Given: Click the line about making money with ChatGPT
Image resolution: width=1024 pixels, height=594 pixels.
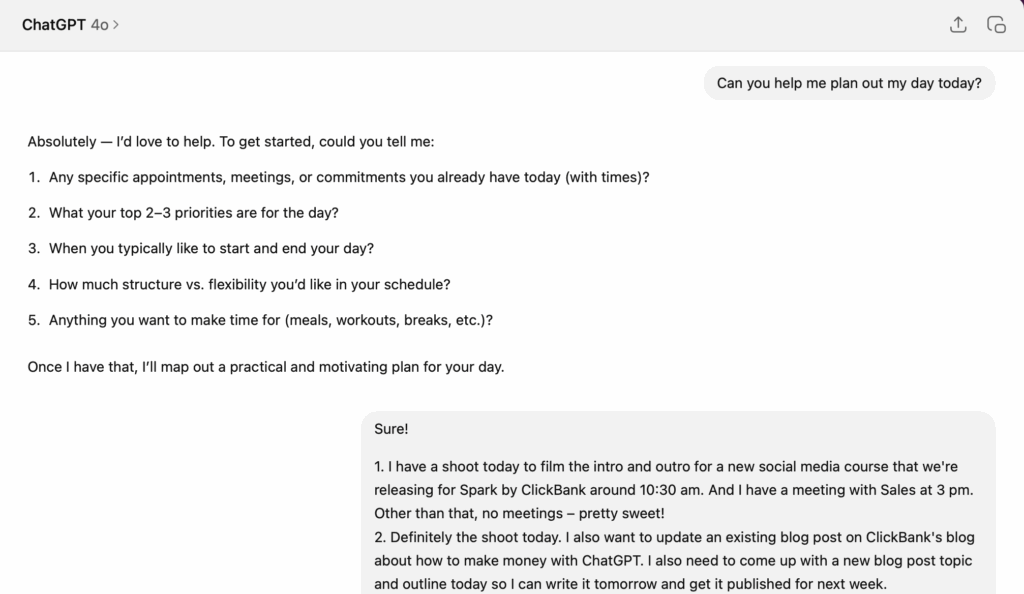Looking at the screenshot, I should [x=673, y=561].
